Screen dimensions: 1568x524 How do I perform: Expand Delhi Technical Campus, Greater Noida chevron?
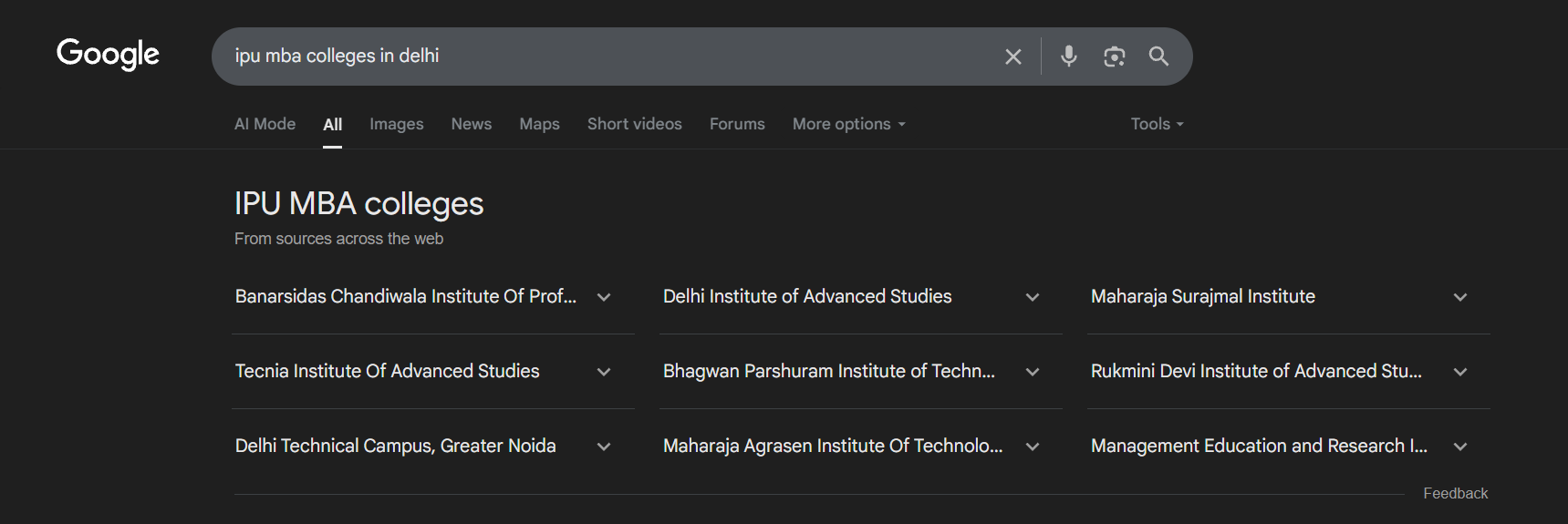604,447
